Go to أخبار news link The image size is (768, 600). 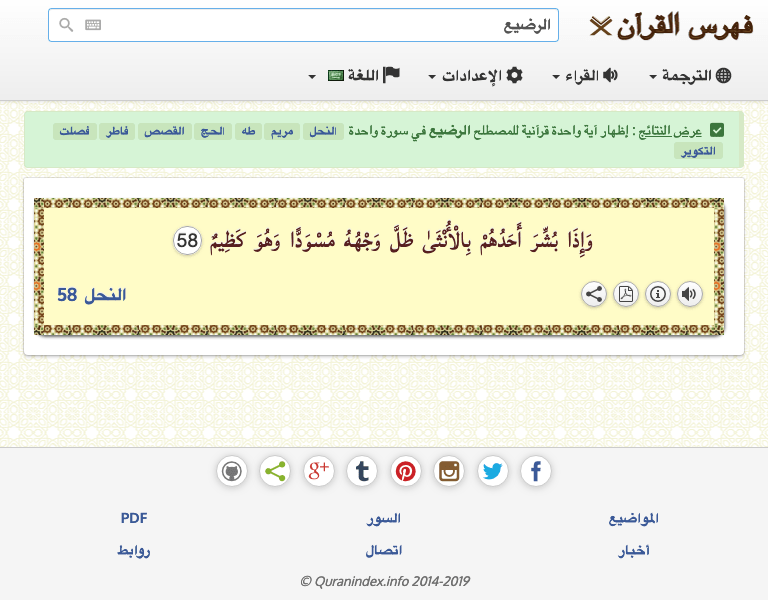pyautogui.click(x=633, y=551)
